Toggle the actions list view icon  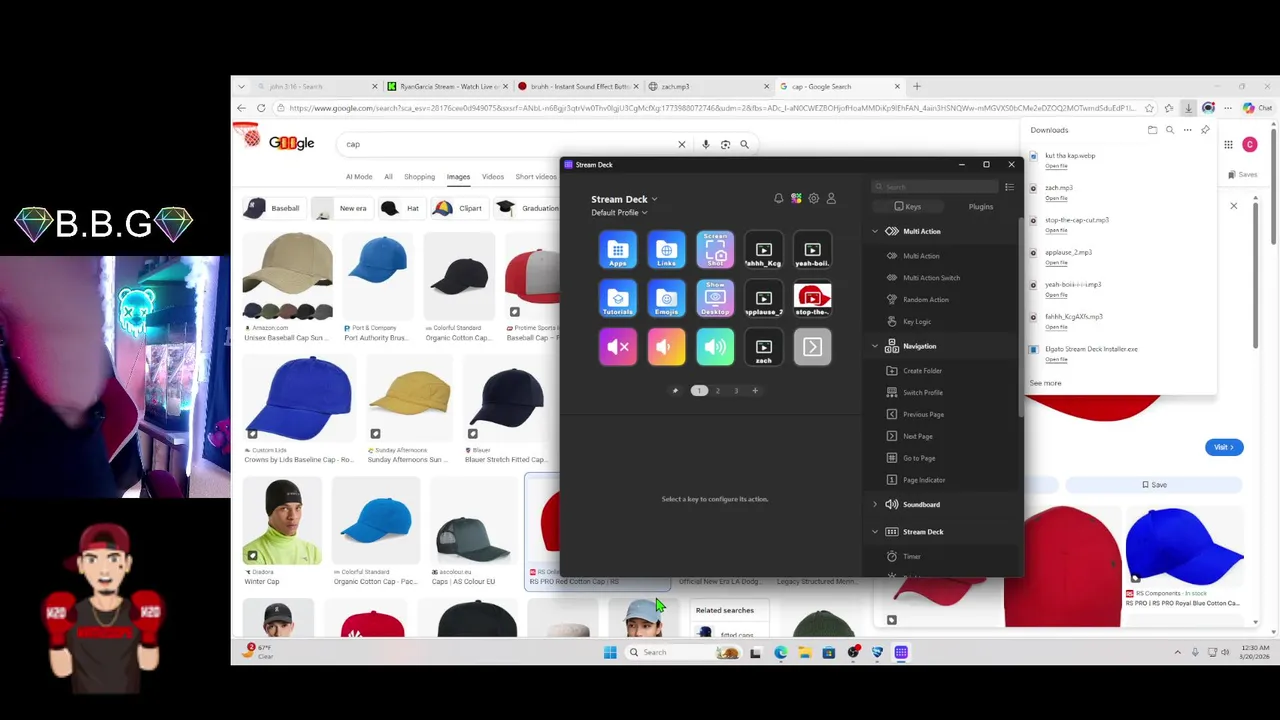pyautogui.click(x=1009, y=187)
